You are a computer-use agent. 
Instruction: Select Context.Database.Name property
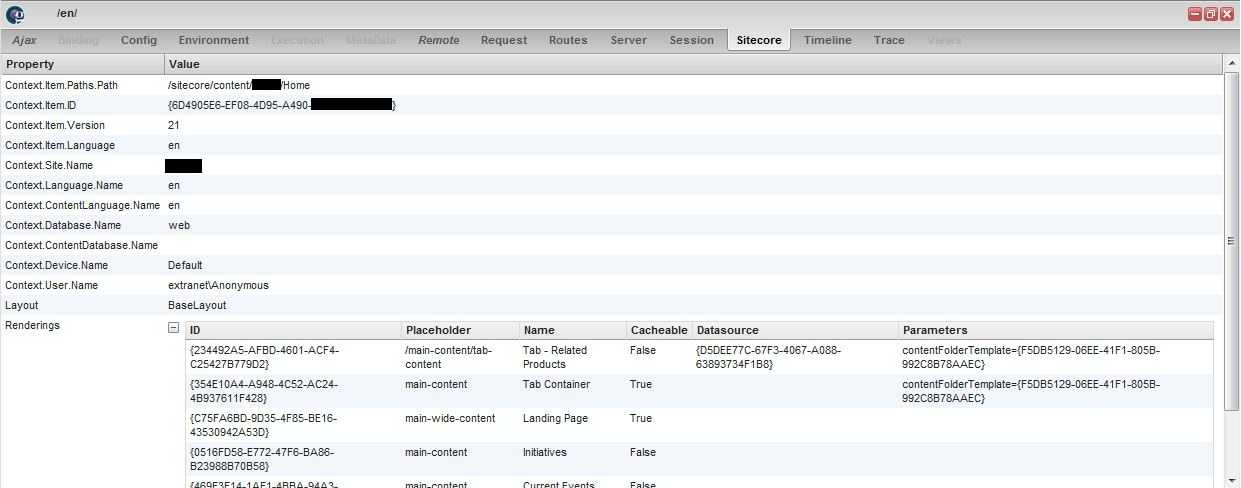[63, 225]
